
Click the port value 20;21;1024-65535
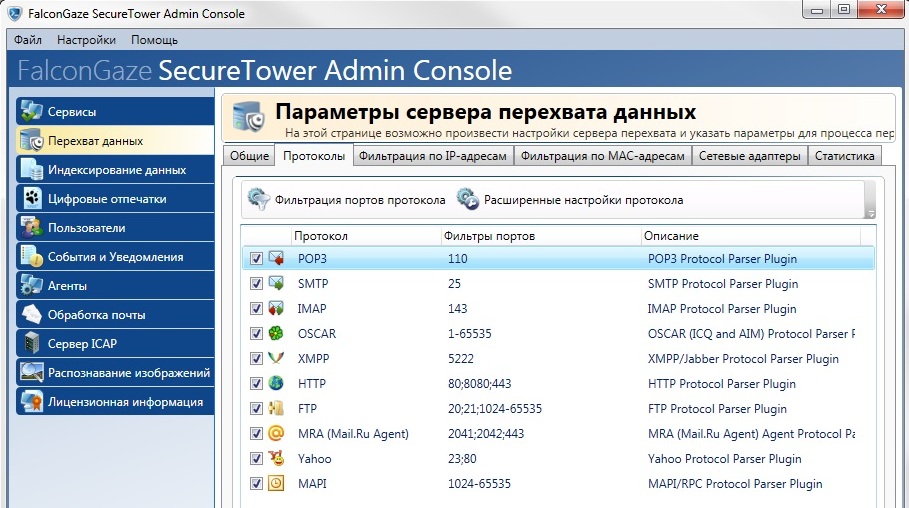click(495, 408)
